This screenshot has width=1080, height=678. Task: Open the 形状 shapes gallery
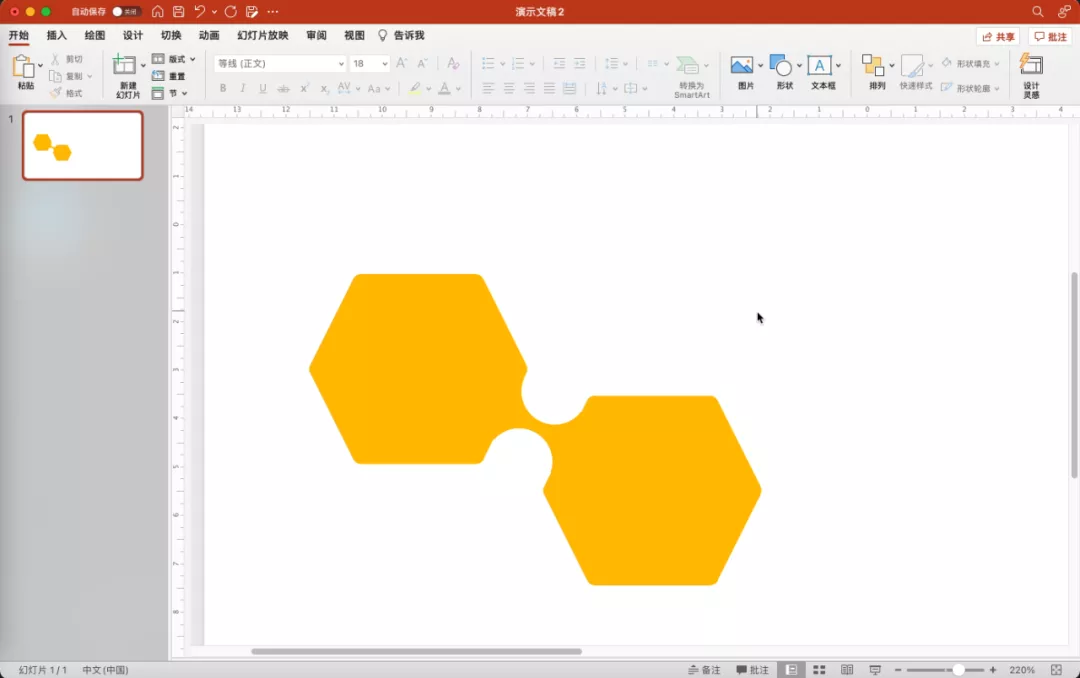tap(781, 65)
